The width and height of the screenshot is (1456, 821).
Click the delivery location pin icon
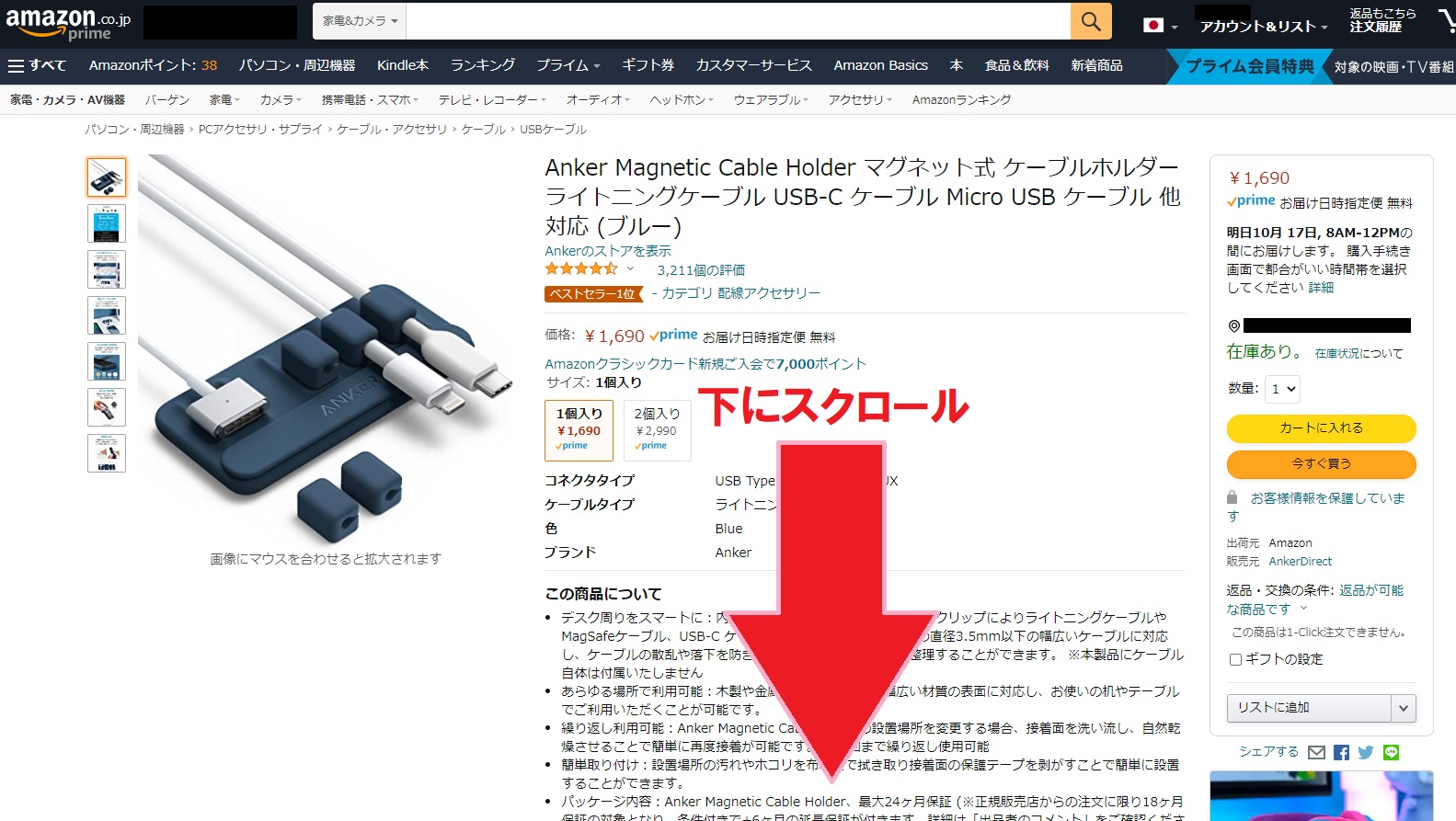[x=1233, y=325]
